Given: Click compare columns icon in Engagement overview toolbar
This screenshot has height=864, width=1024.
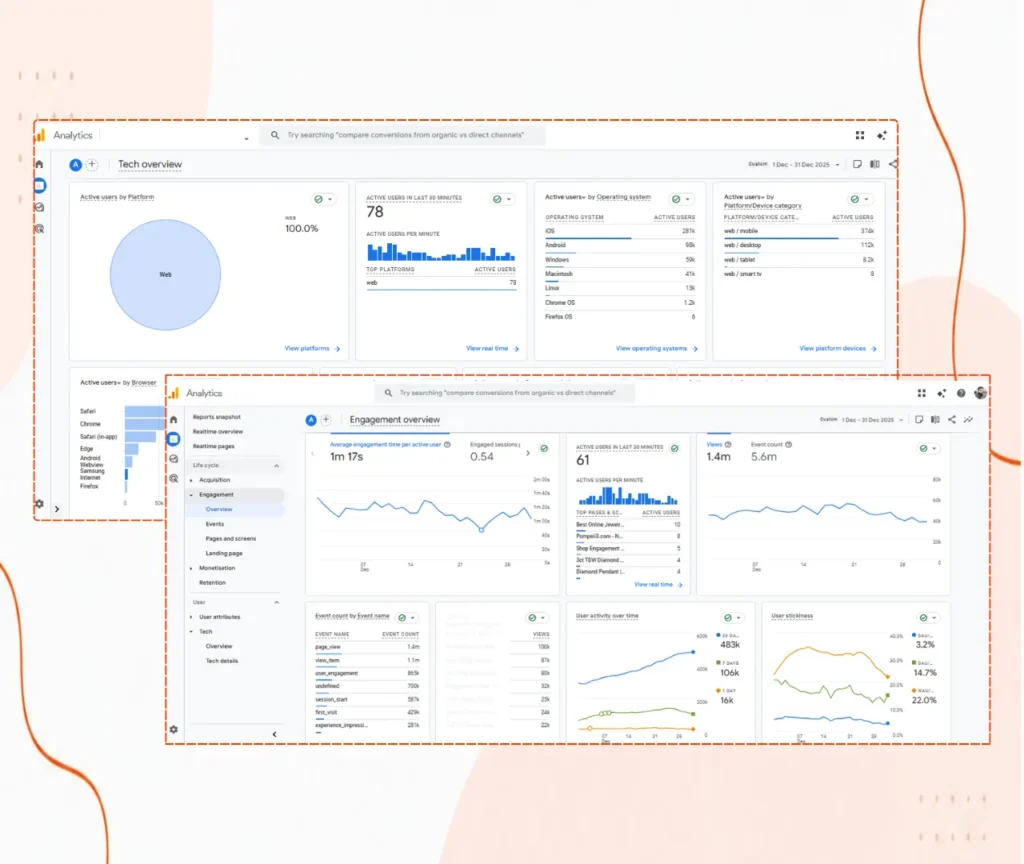Looking at the screenshot, I should click(935, 419).
